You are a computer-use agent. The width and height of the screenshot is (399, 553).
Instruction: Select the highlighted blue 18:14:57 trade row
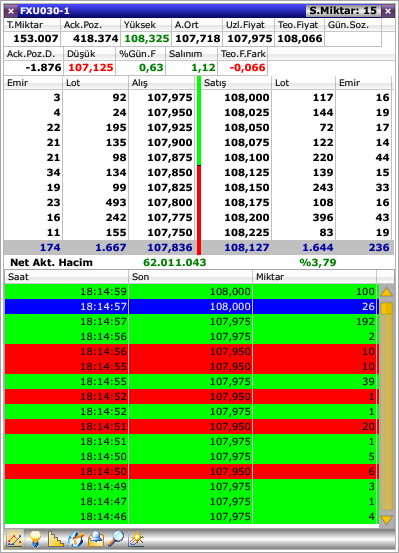pos(192,306)
